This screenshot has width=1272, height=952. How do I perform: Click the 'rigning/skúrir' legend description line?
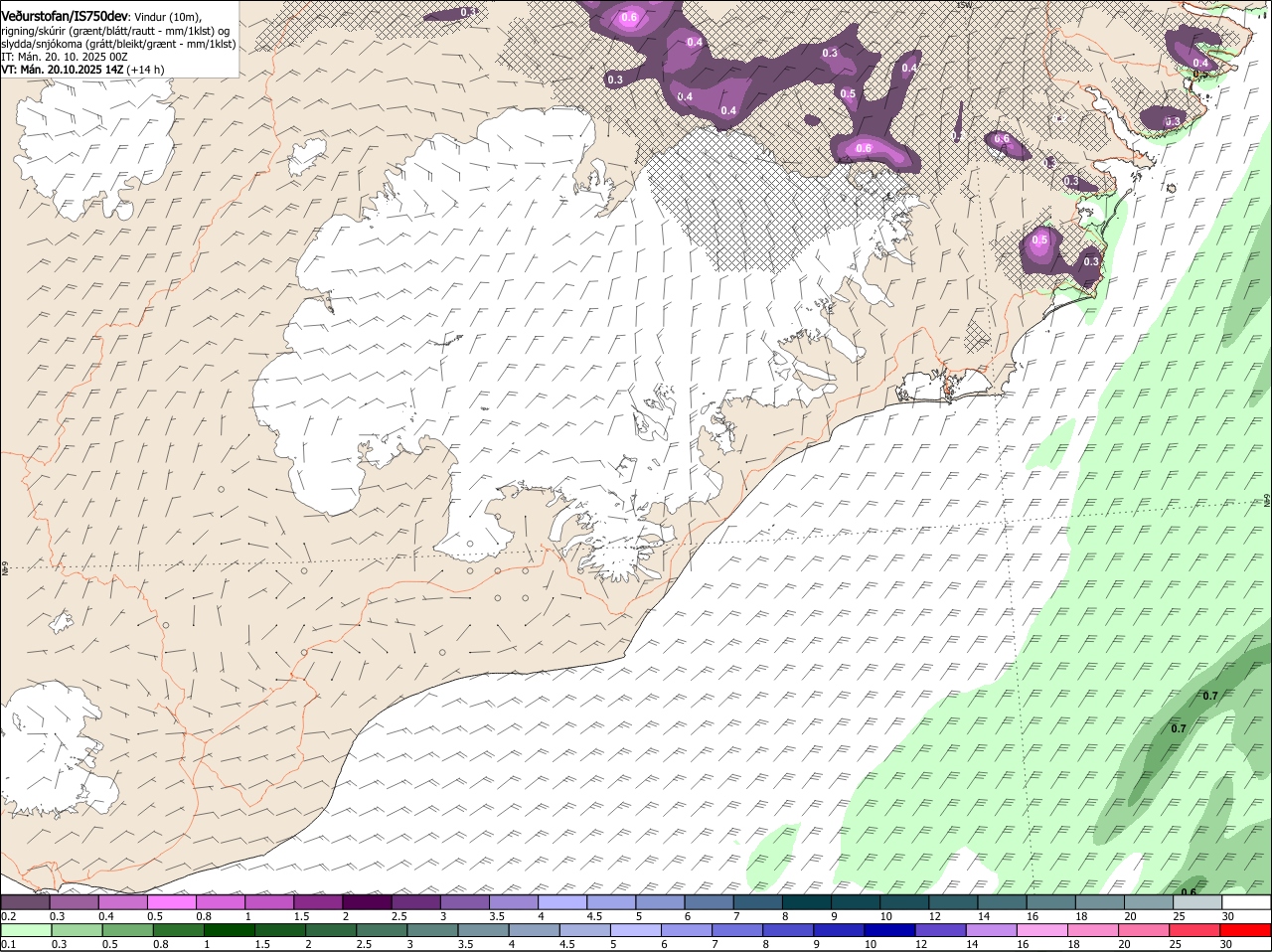[115, 31]
